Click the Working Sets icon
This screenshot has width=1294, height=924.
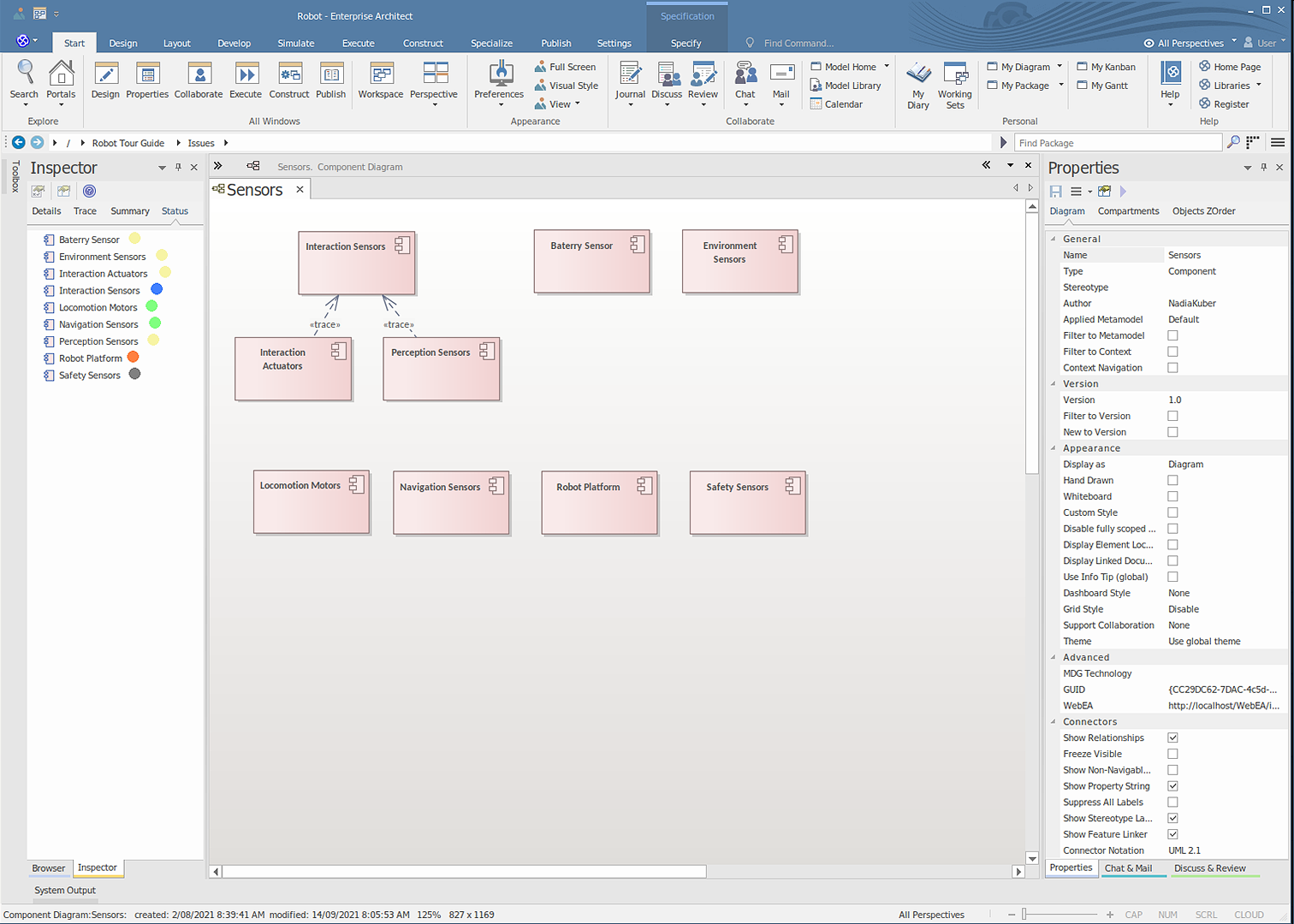tap(955, 75)
